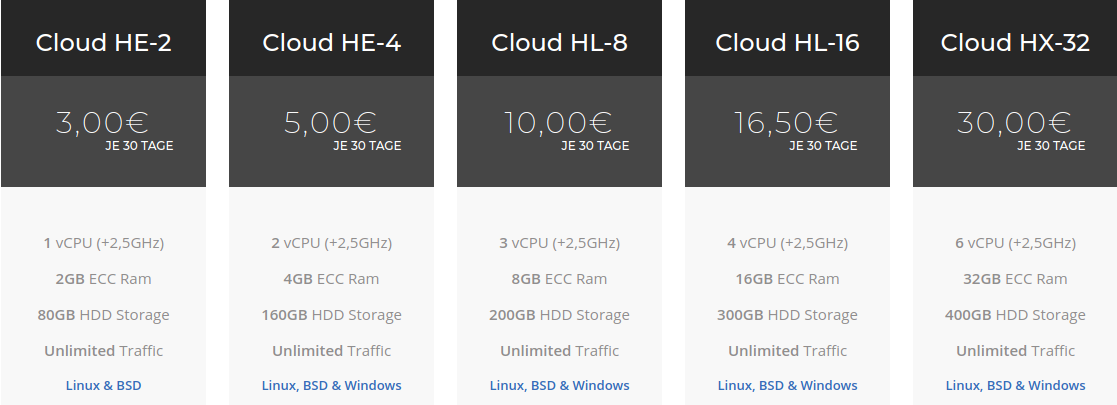
Task: Click Linux, BSD & Windows under HX-32
Action: coord(1015,386)
